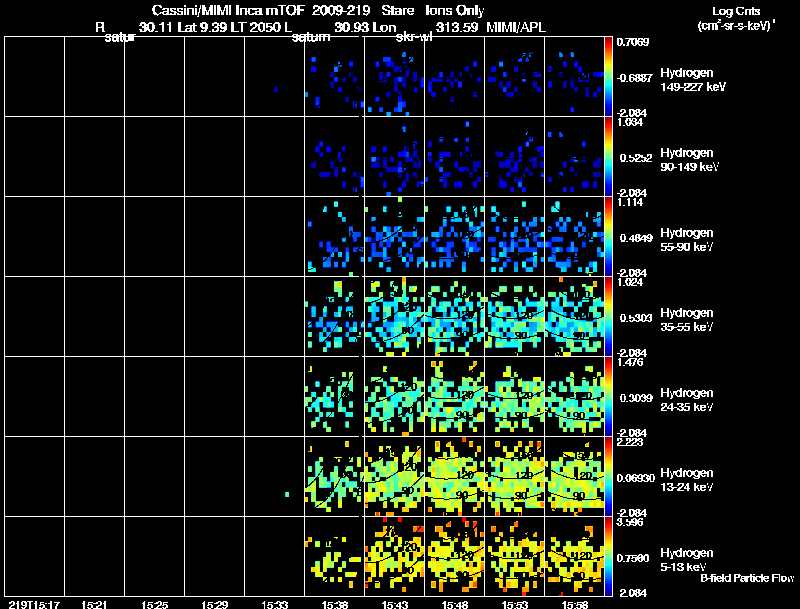Screen dimensions: 800x609
Task: Open the 149-227 keV image panel at 15:38
Action: 334,76
